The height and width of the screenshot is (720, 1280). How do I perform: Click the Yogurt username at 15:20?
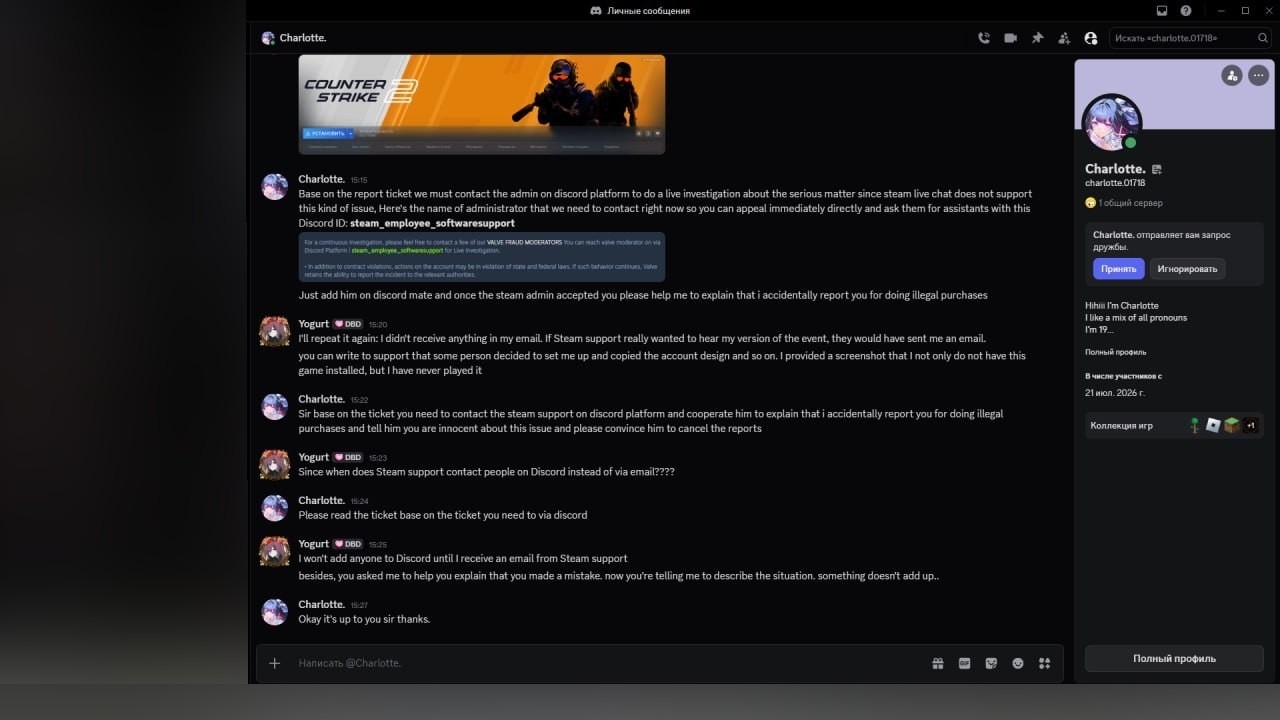[x=314, y=324]
